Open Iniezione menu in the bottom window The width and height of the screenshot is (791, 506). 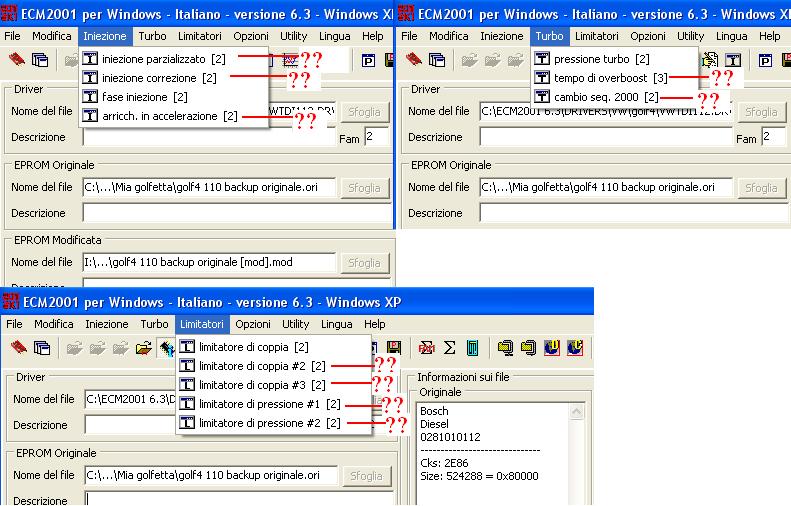coord(106,324)
